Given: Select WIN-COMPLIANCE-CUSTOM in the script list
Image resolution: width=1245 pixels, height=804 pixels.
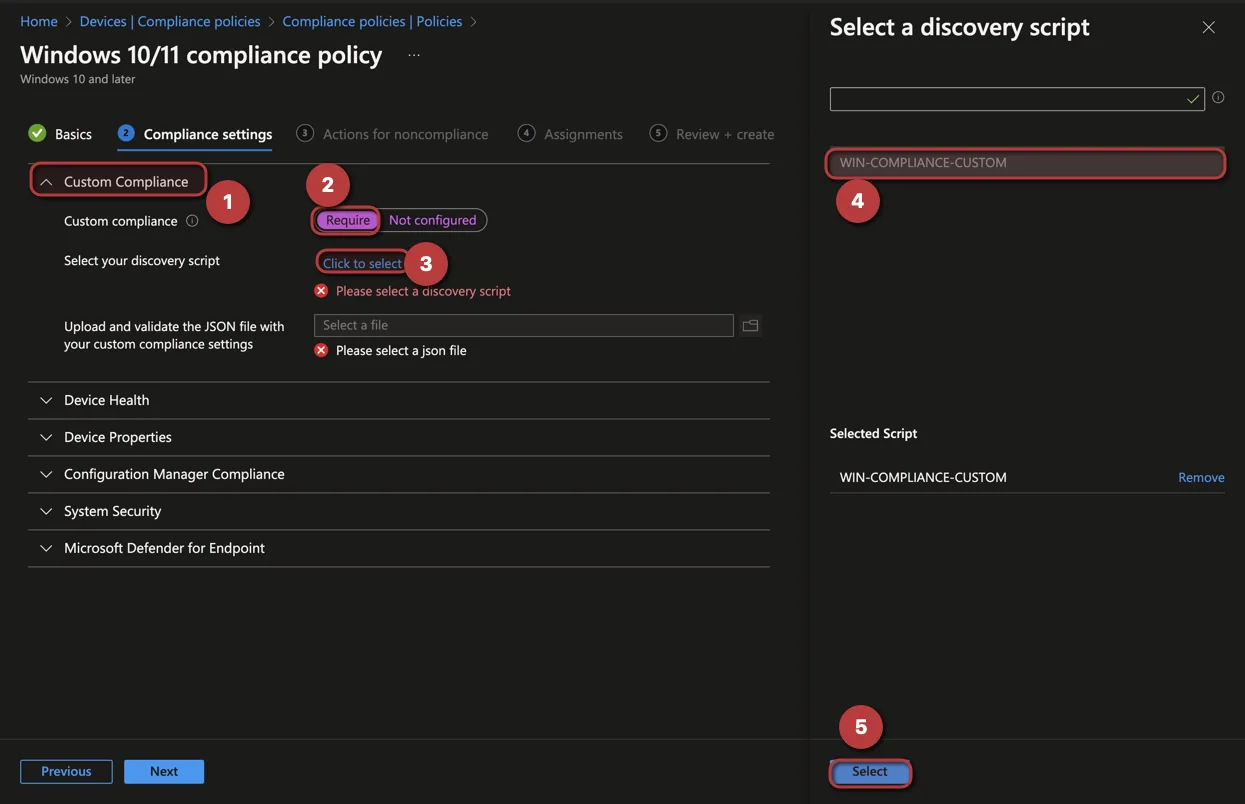Looking at the screenshot, I should click(1026, 162).
